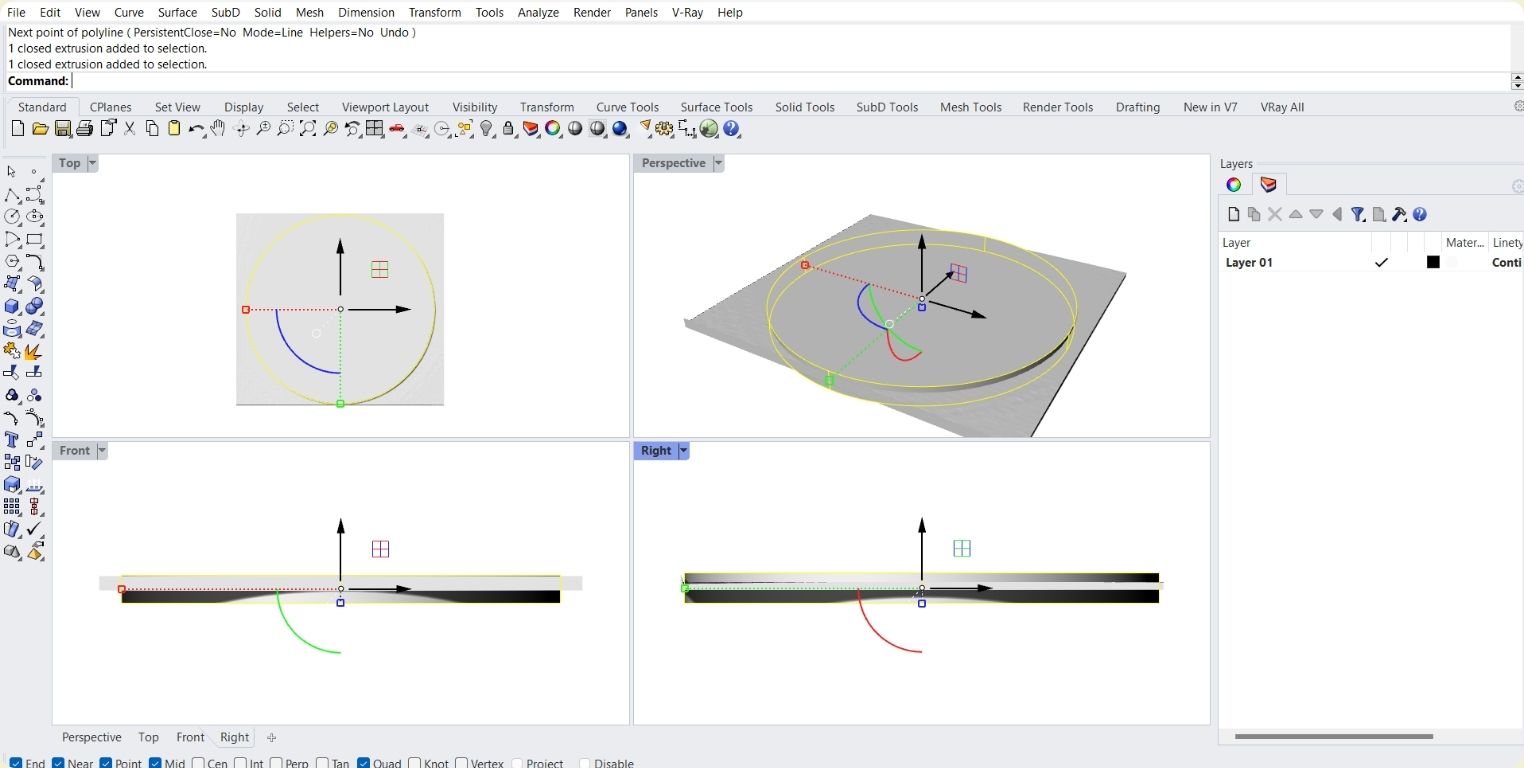
Task: Click the red car named-view icon
Action: [397, 129]
